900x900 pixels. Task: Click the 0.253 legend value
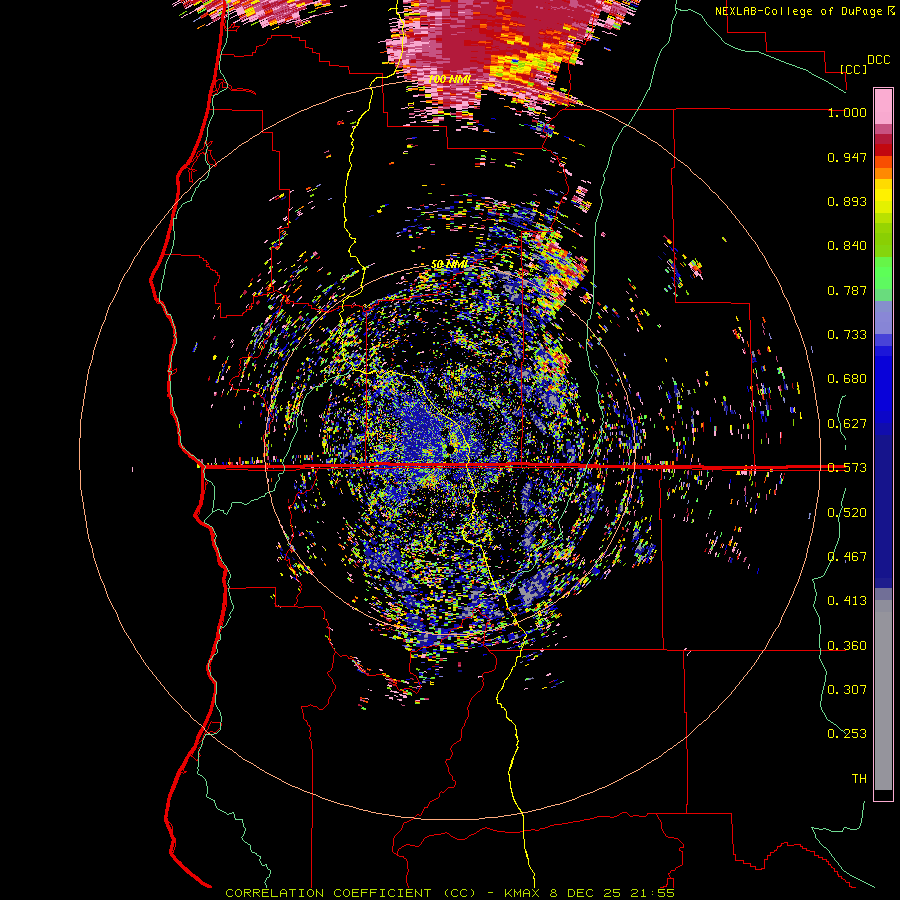pyautogui.click(x=847, y=734)
